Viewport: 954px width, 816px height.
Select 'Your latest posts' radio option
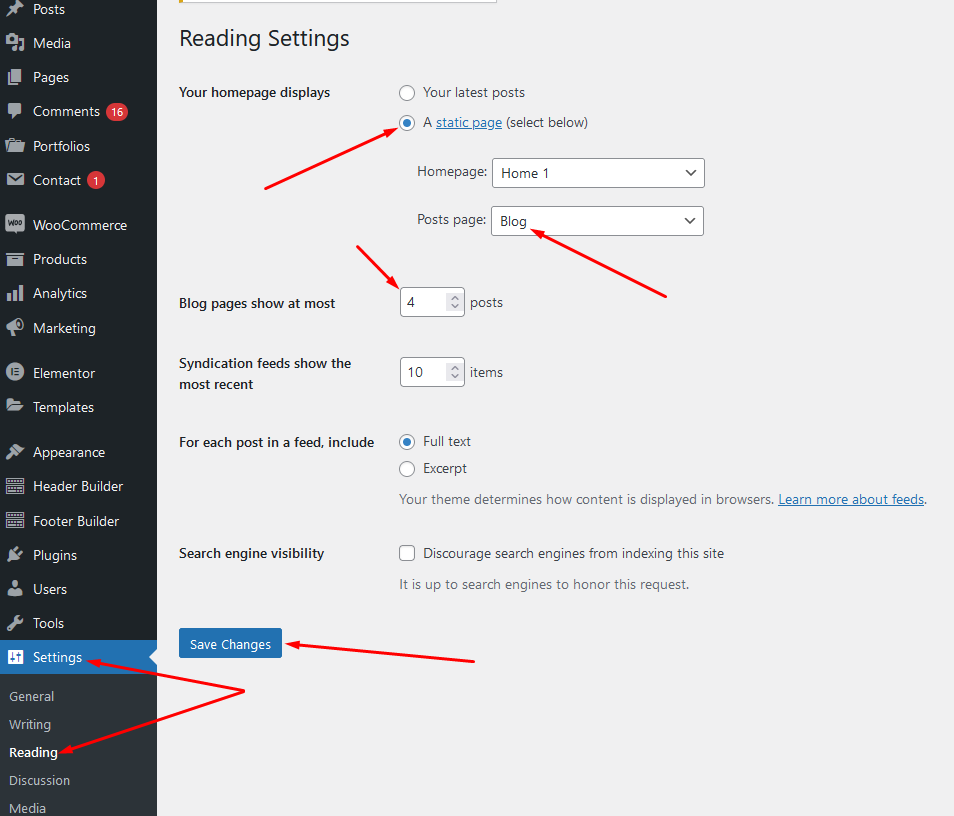(x=407, y=92)
